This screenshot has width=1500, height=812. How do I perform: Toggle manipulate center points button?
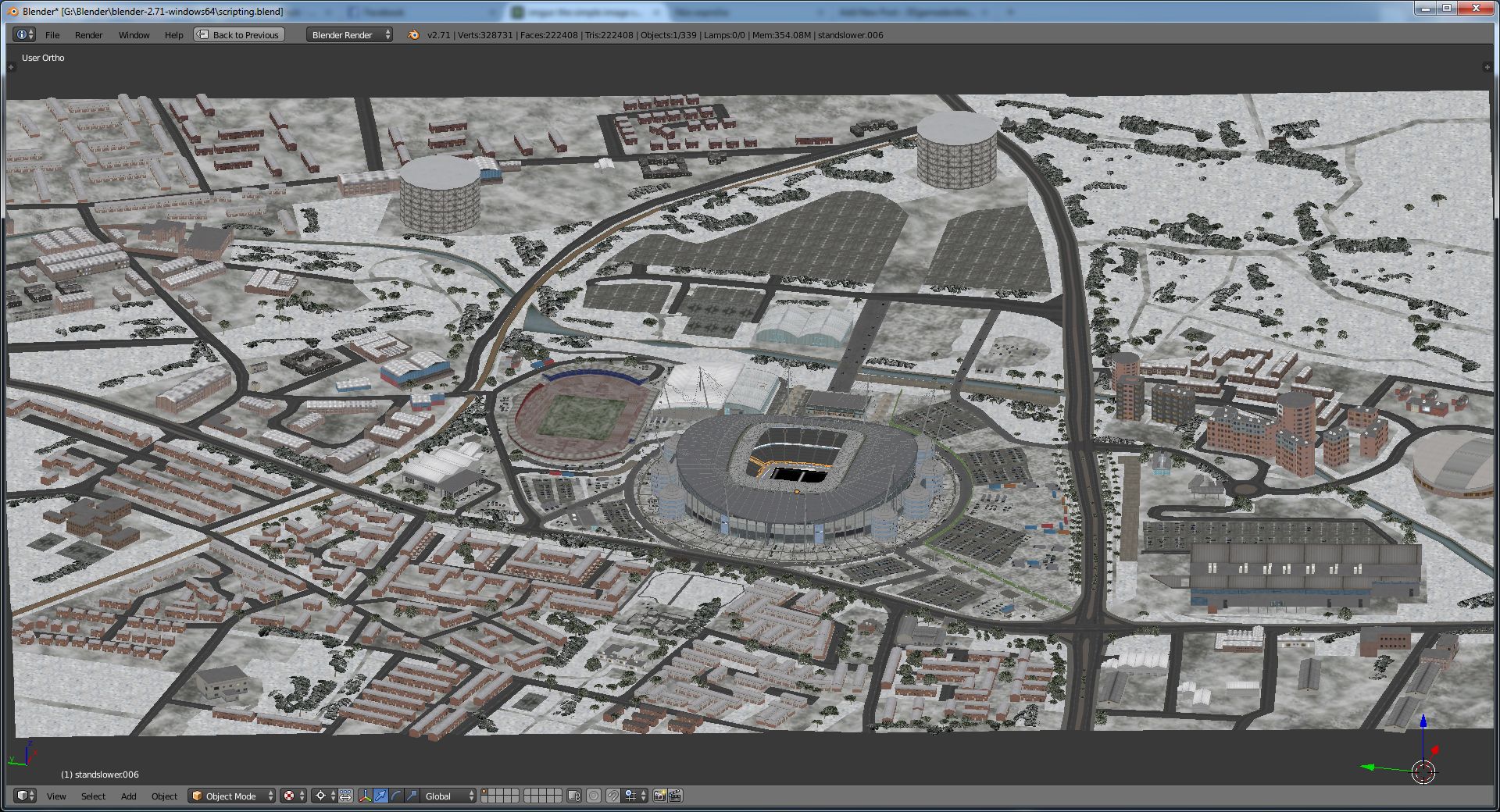coord(345,796)
